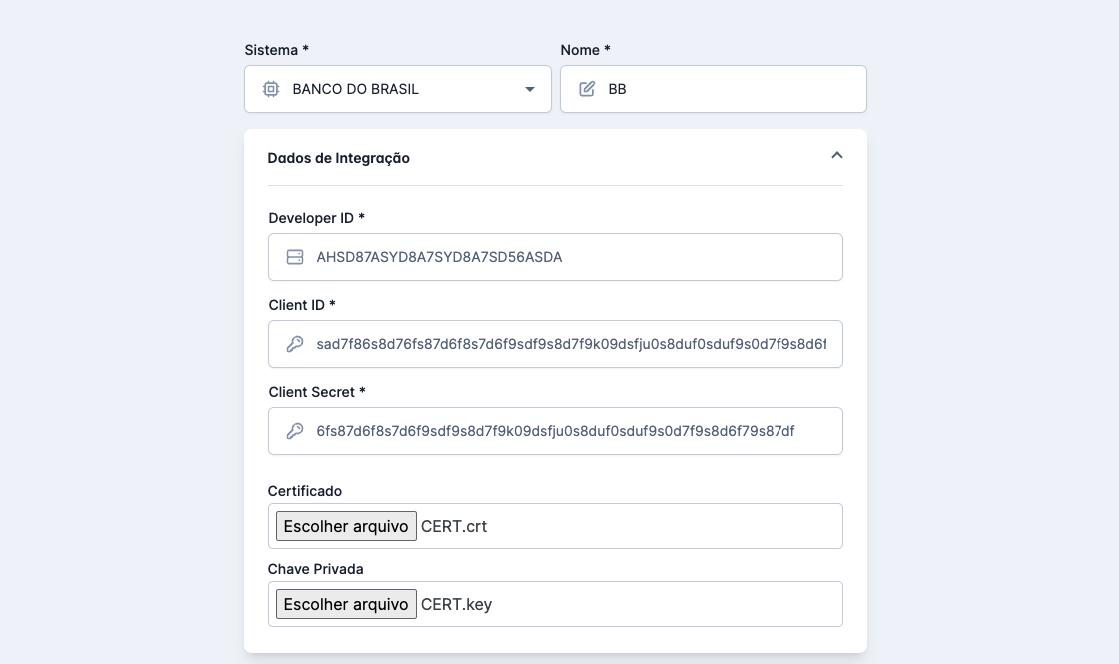Select the BANCO DO BRASIL combo box

point(400,89)
